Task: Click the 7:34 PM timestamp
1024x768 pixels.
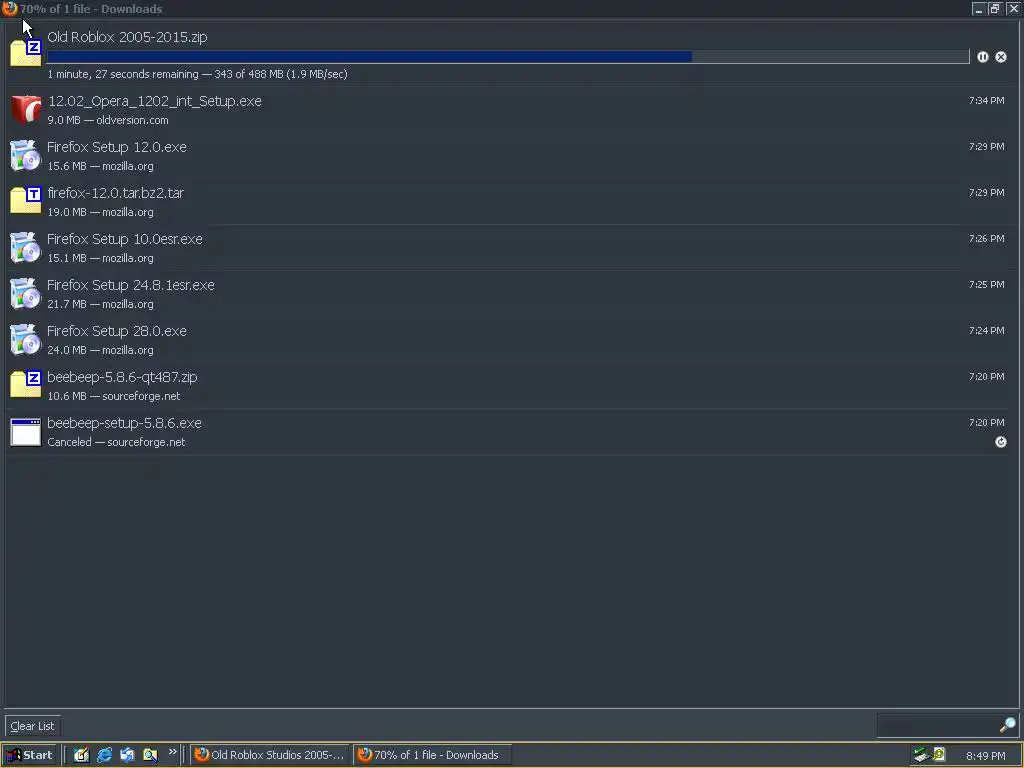Action: click(987, 101)
